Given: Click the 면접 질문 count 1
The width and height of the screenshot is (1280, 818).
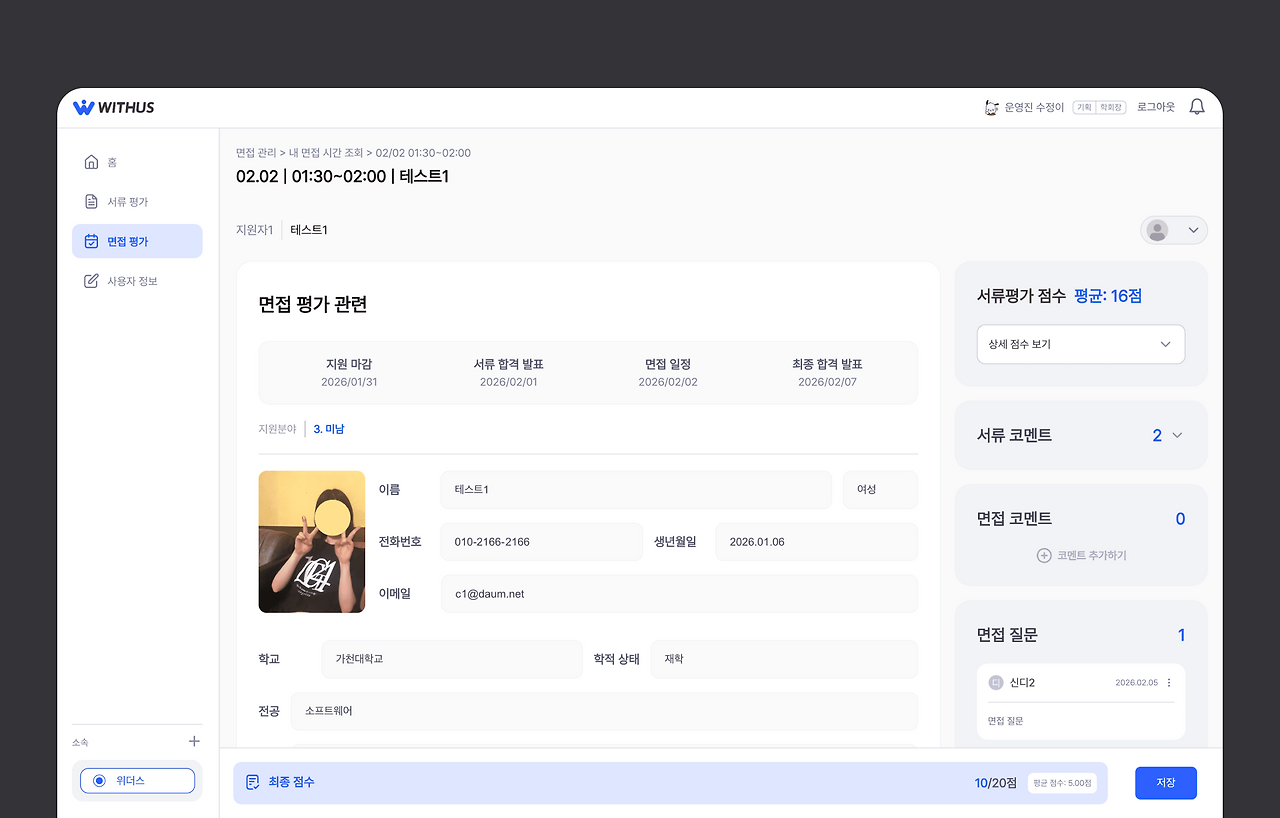Looking at the screenshot, I should click(x=1181, y=635).
